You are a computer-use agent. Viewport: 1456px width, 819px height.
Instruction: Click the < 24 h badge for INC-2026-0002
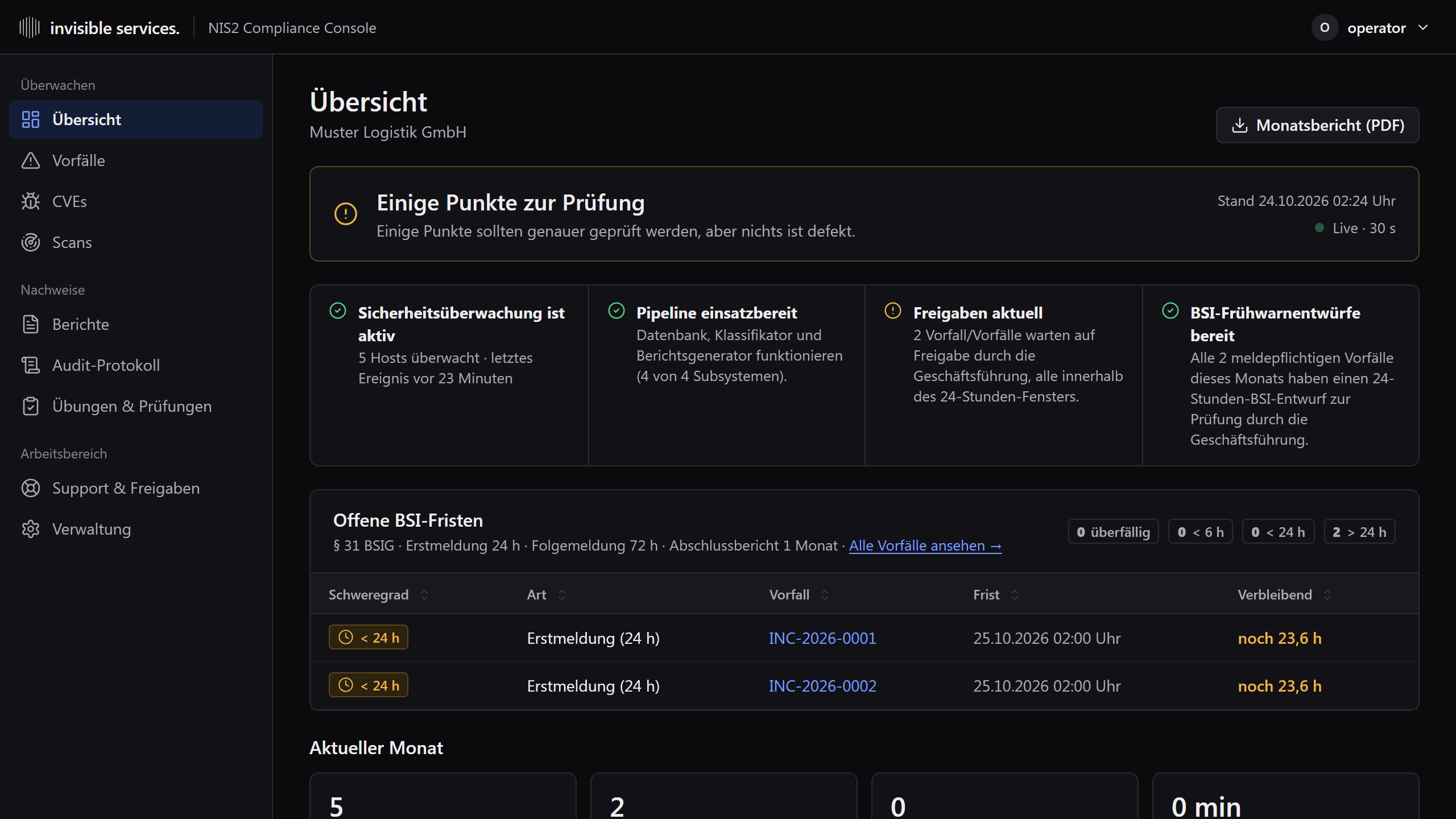point(369,685)
